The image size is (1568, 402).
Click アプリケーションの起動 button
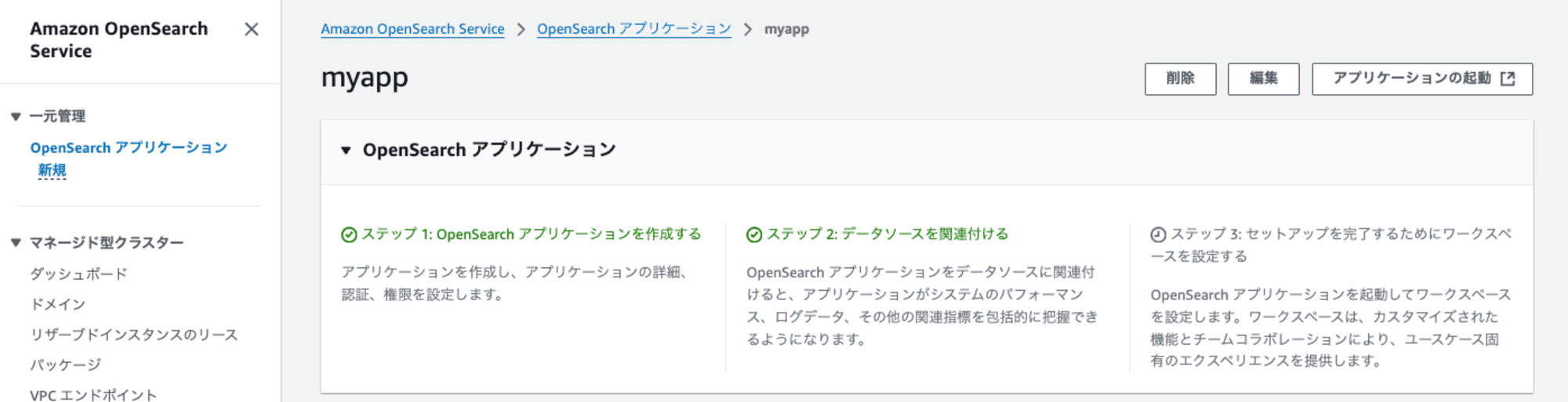[x=1422, y=78]
